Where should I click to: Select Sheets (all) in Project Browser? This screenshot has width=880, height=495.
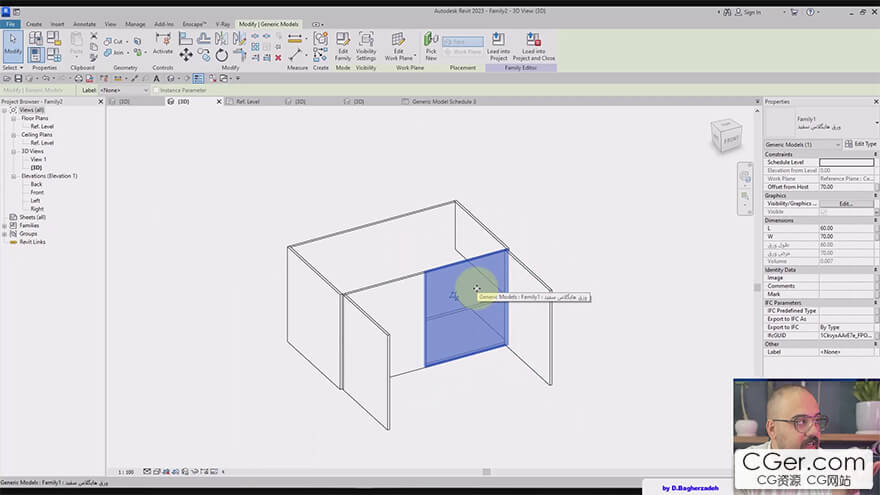coord(33,217)
